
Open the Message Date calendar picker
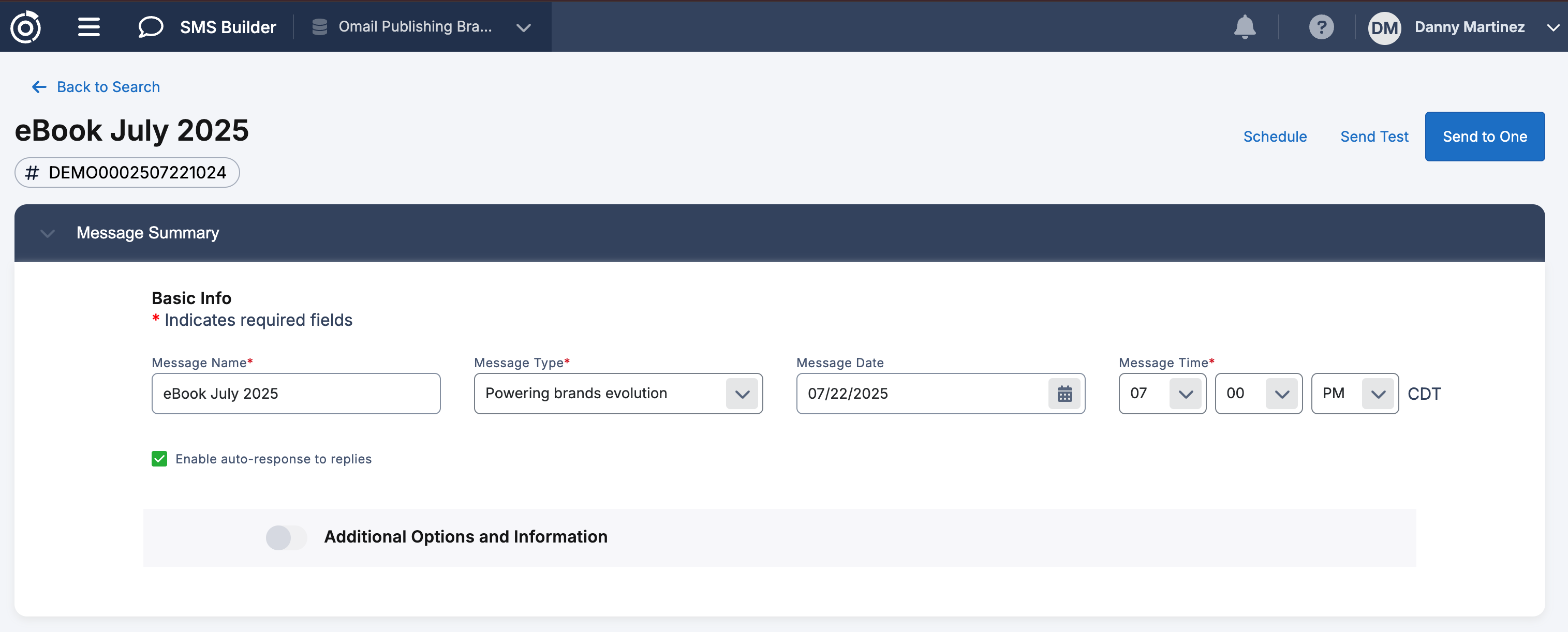click(x=1064, y=394)
